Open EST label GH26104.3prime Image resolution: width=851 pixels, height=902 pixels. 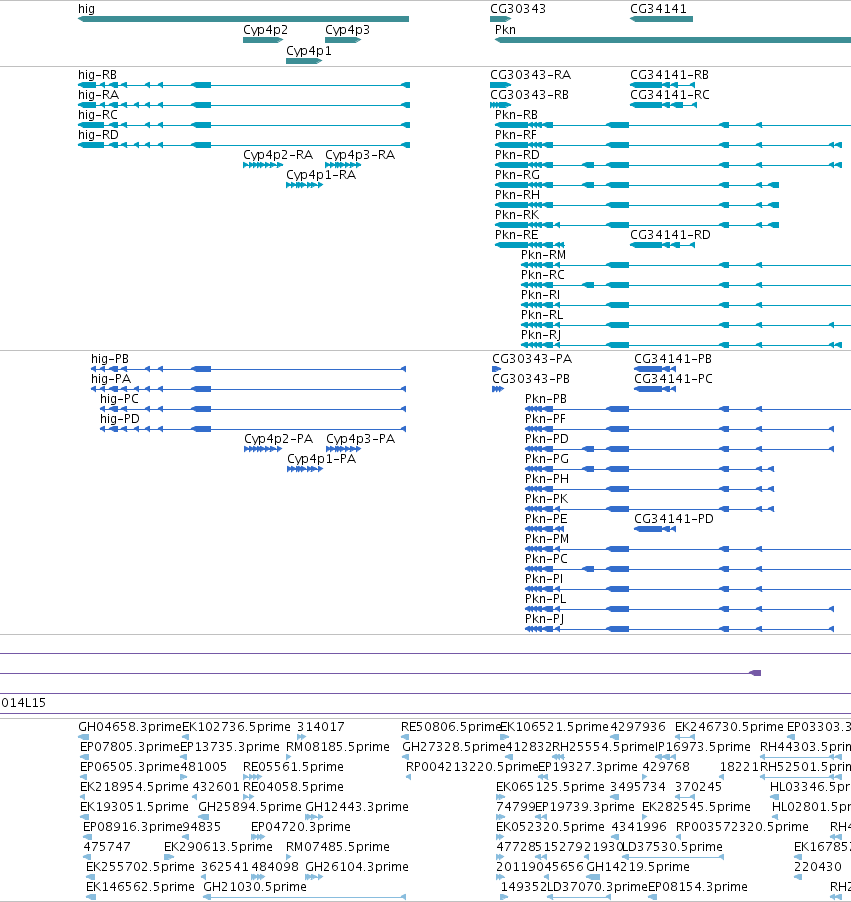click(357, 867)
